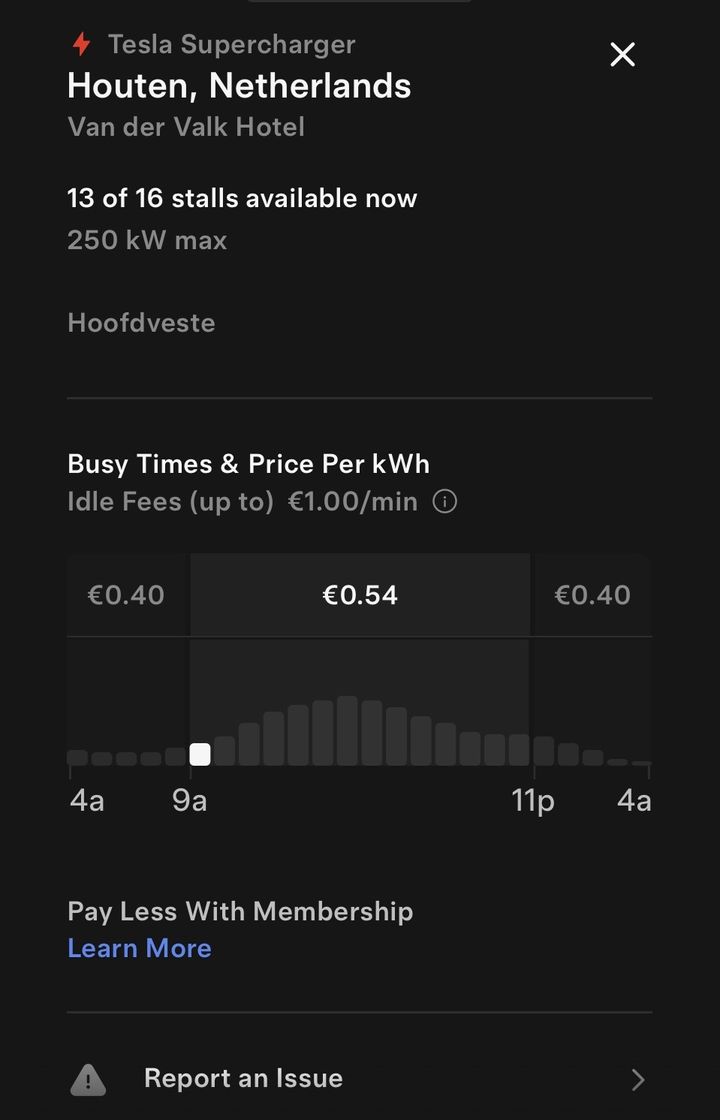
Task: Tap the highlighted white current-time bar
Action: pos(200,754)
